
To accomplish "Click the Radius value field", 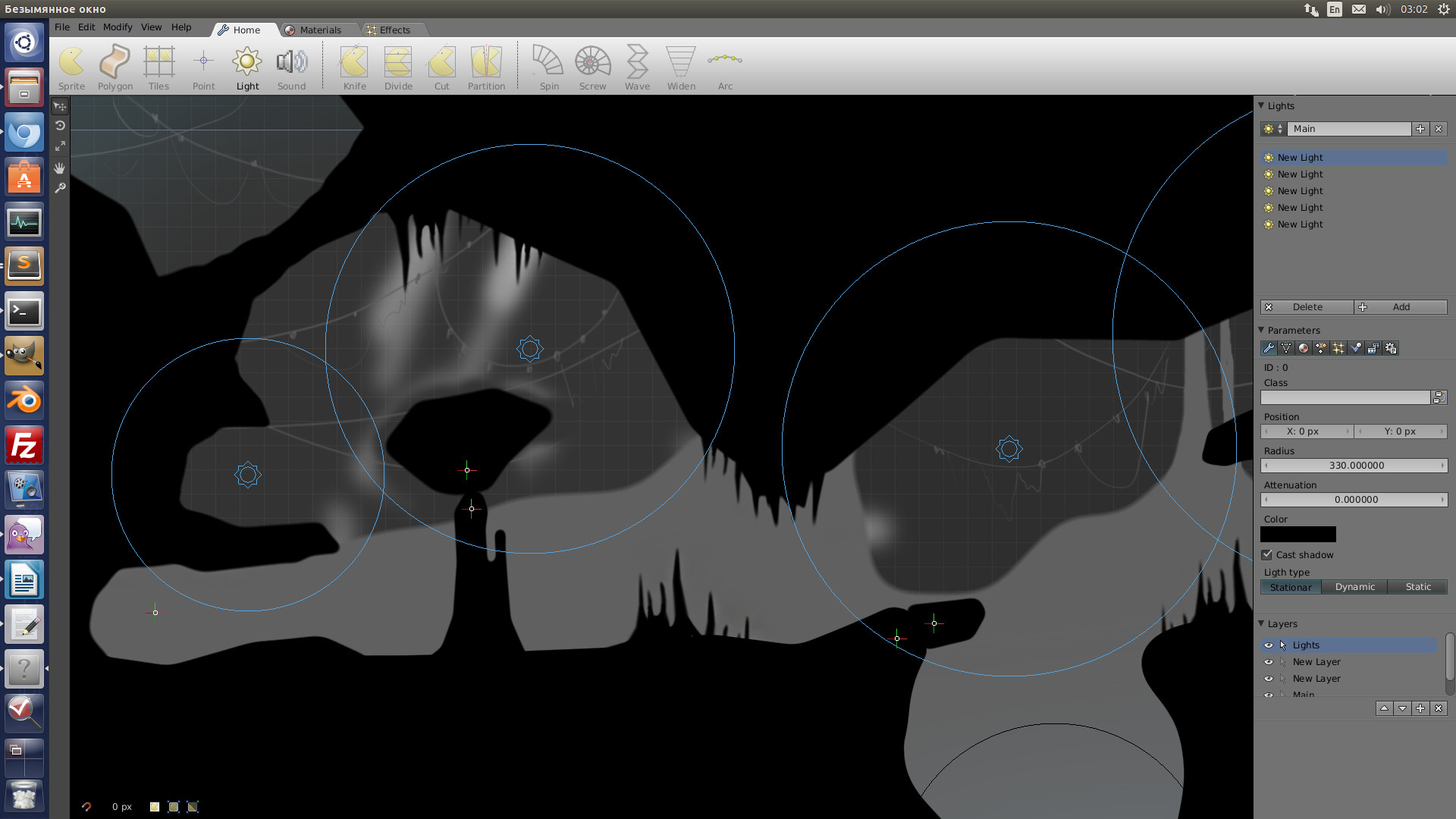I will pos(1354,466).
